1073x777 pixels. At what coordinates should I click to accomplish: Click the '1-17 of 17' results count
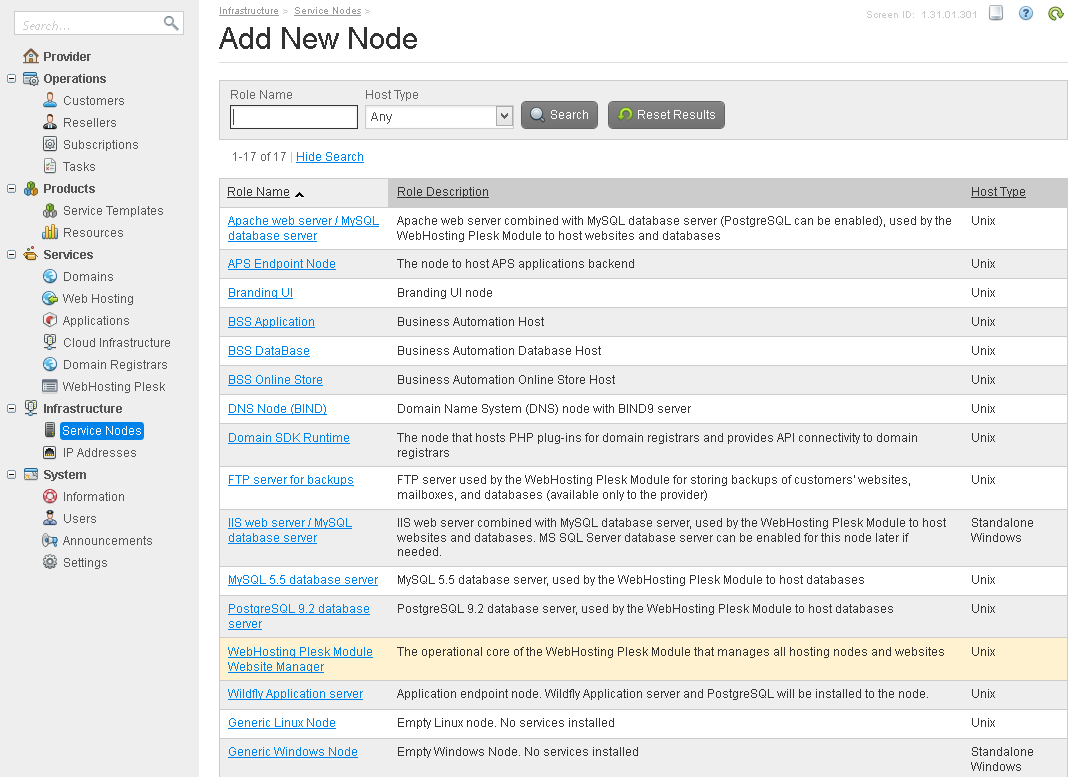point(259,157)
